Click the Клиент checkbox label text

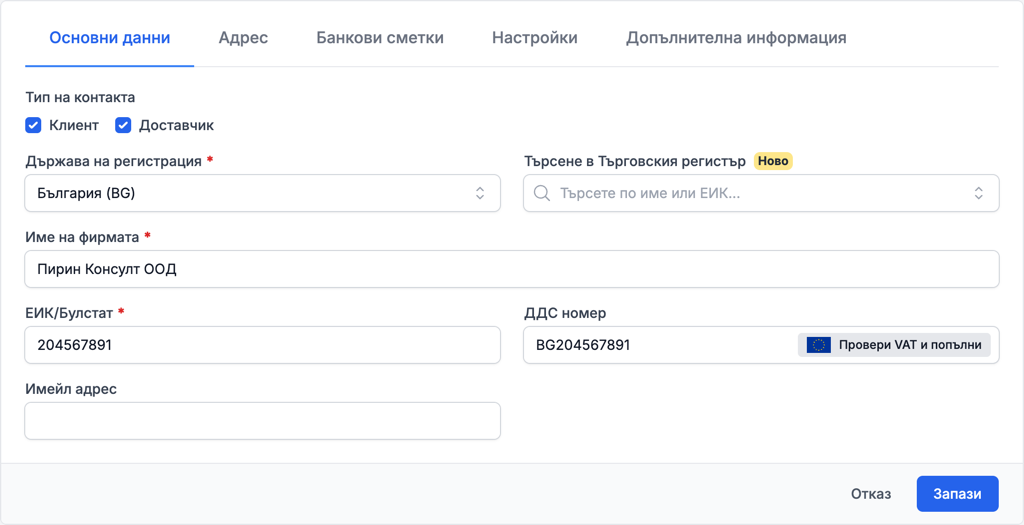74,125
